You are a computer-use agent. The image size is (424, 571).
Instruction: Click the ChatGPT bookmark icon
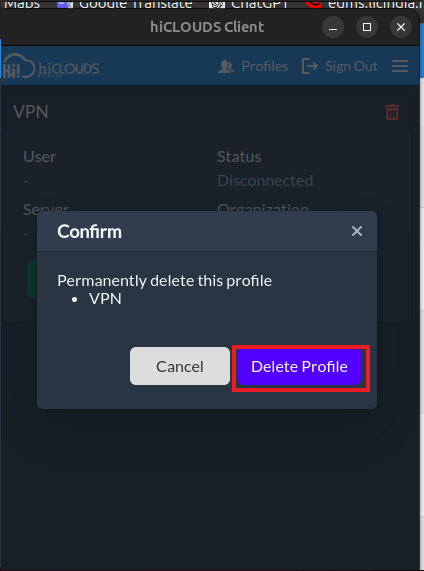tap(216, 4)
